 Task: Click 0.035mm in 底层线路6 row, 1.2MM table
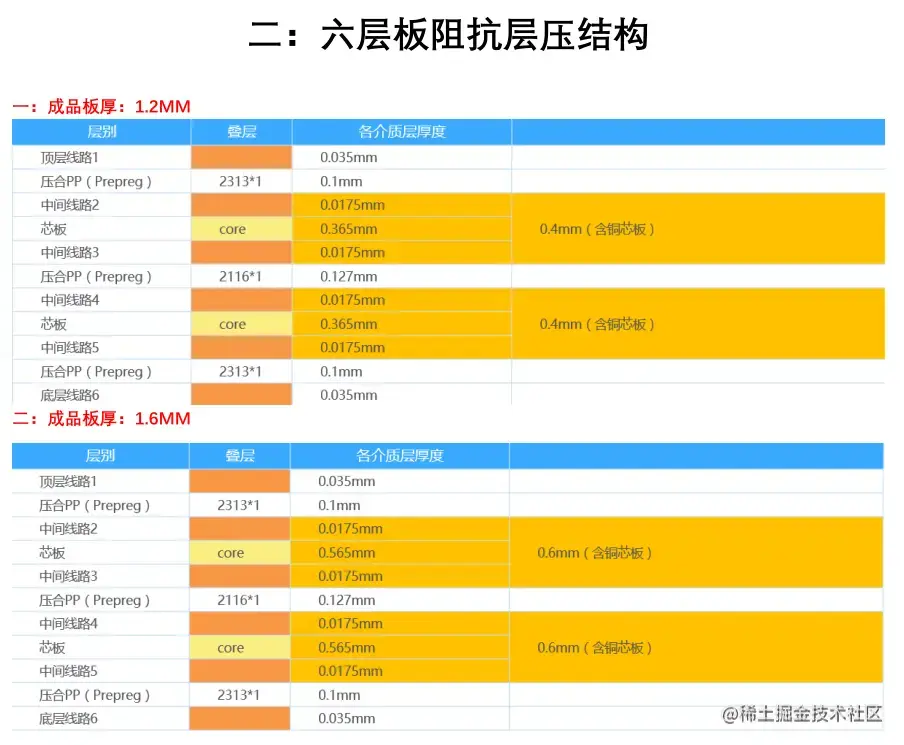point(349,396)
